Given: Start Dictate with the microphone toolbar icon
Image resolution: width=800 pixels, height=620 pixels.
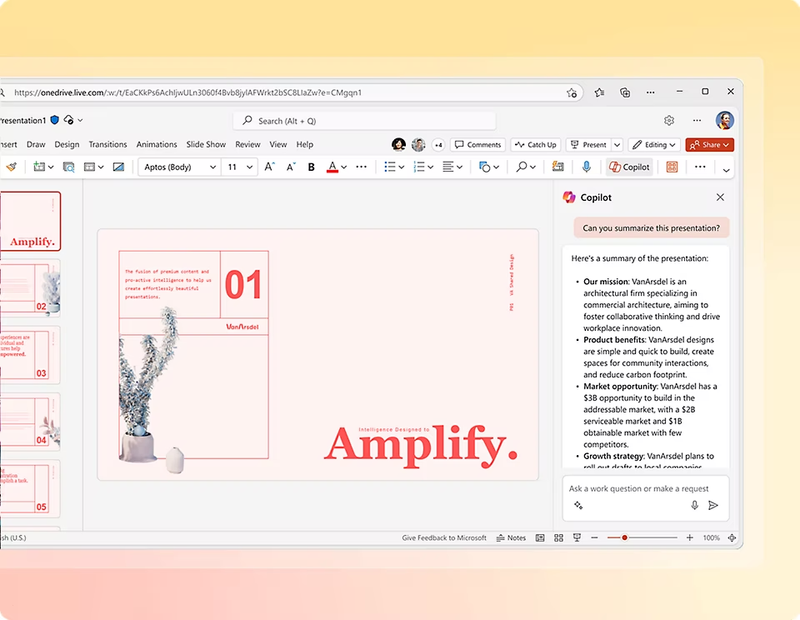Looking at the screenshot, I should coord(587,167).
